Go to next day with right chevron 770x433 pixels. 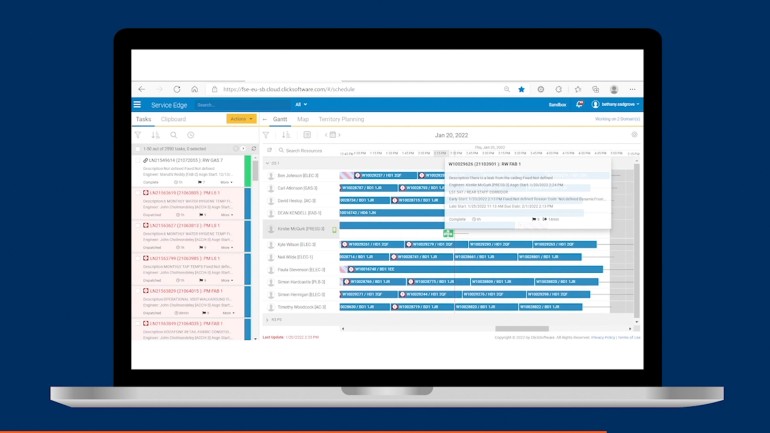pyautogui.click(x=339, y=135)
